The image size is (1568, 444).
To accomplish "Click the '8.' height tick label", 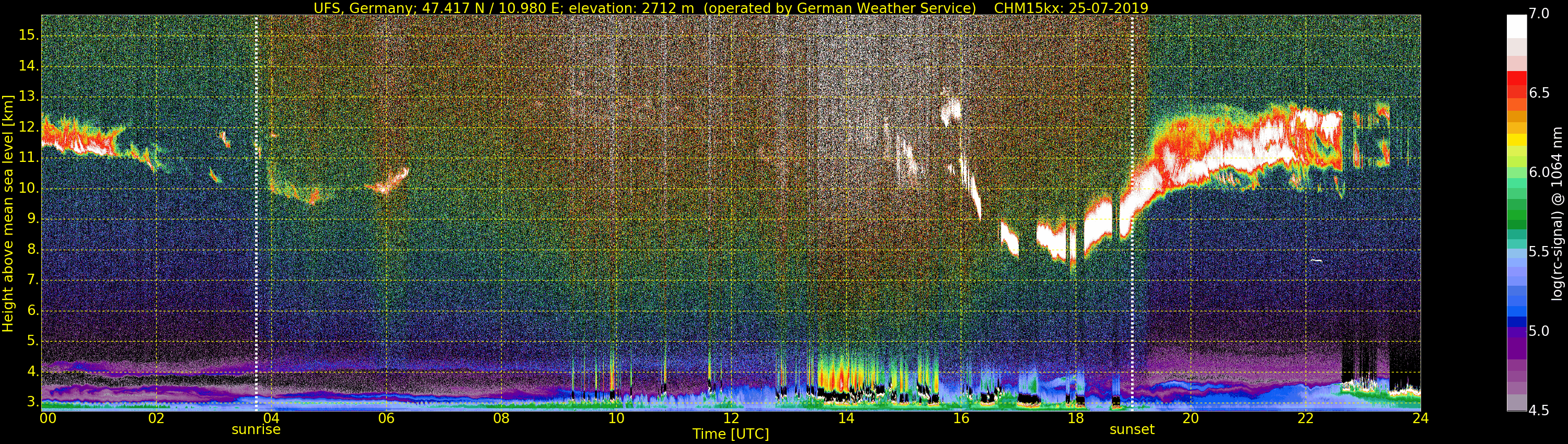I will pyautogui.click(x=32, y=249).
